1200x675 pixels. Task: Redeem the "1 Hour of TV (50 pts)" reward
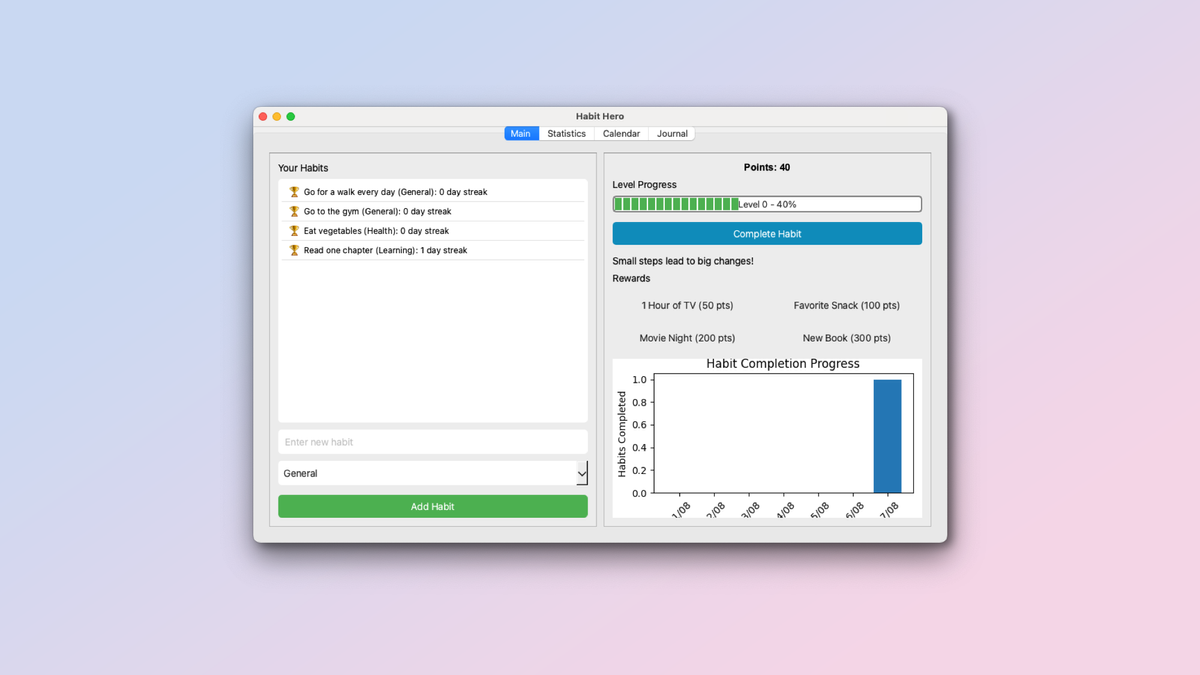(687, 305)
